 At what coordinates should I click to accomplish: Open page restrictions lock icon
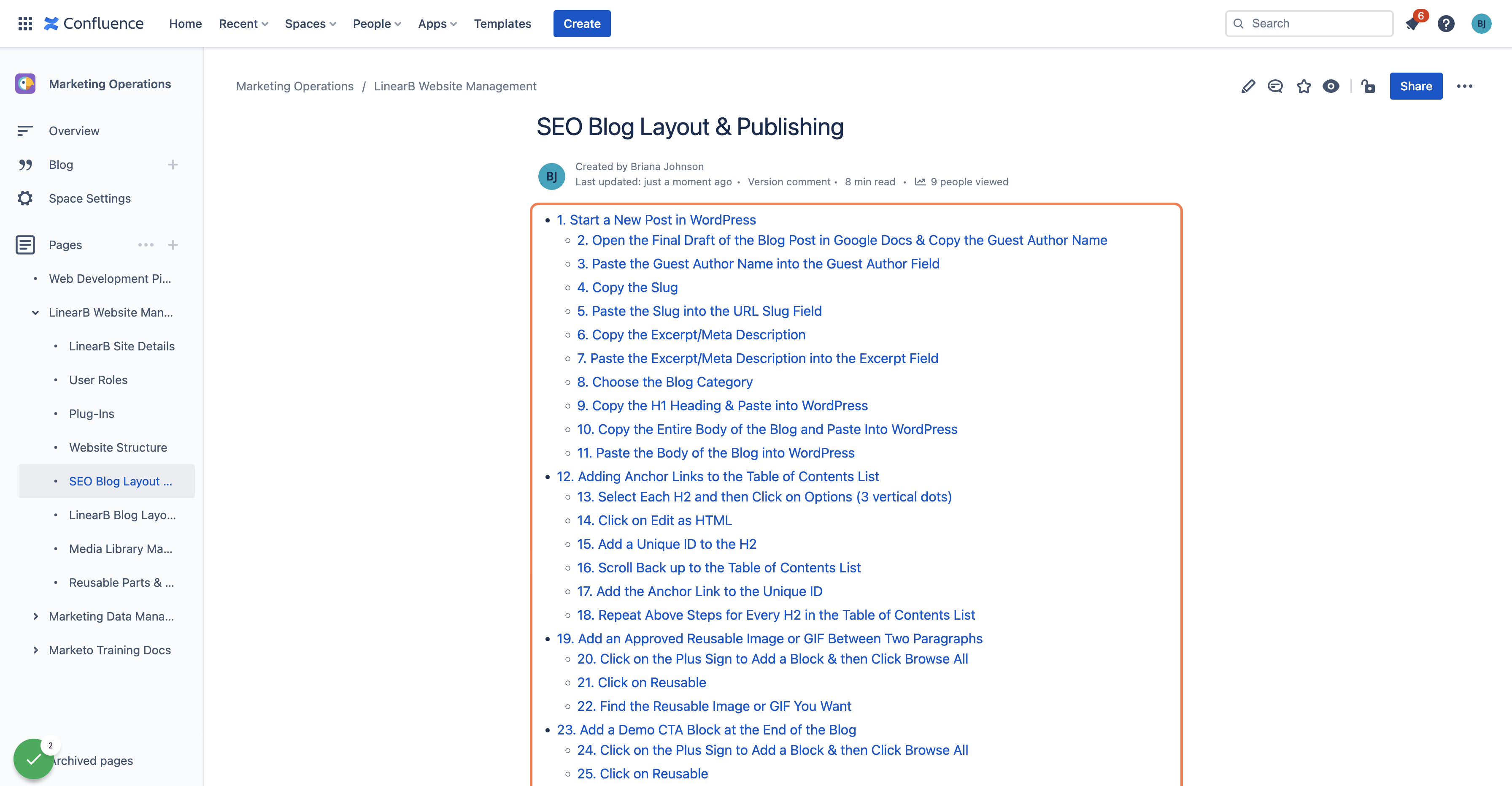(1368, 87)
